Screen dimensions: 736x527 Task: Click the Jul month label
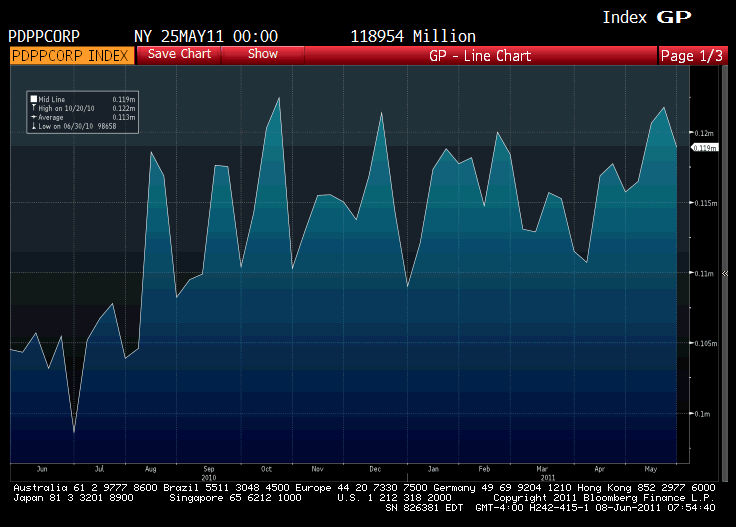[x=99, y=469]
